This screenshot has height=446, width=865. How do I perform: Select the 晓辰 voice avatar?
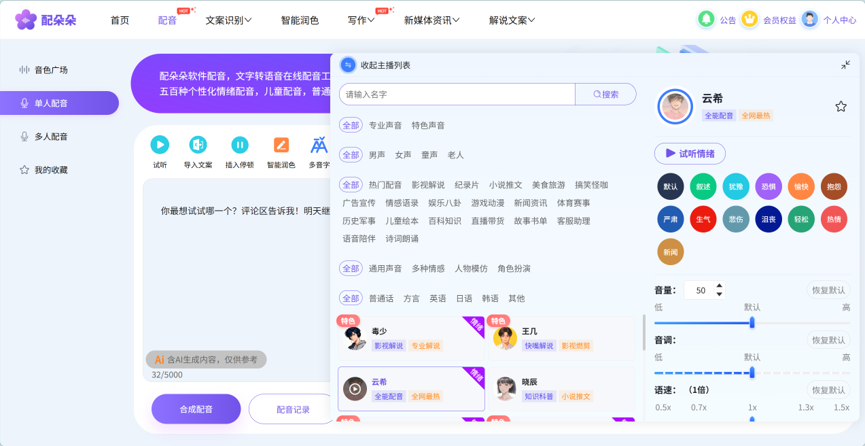tap(505, 389)
